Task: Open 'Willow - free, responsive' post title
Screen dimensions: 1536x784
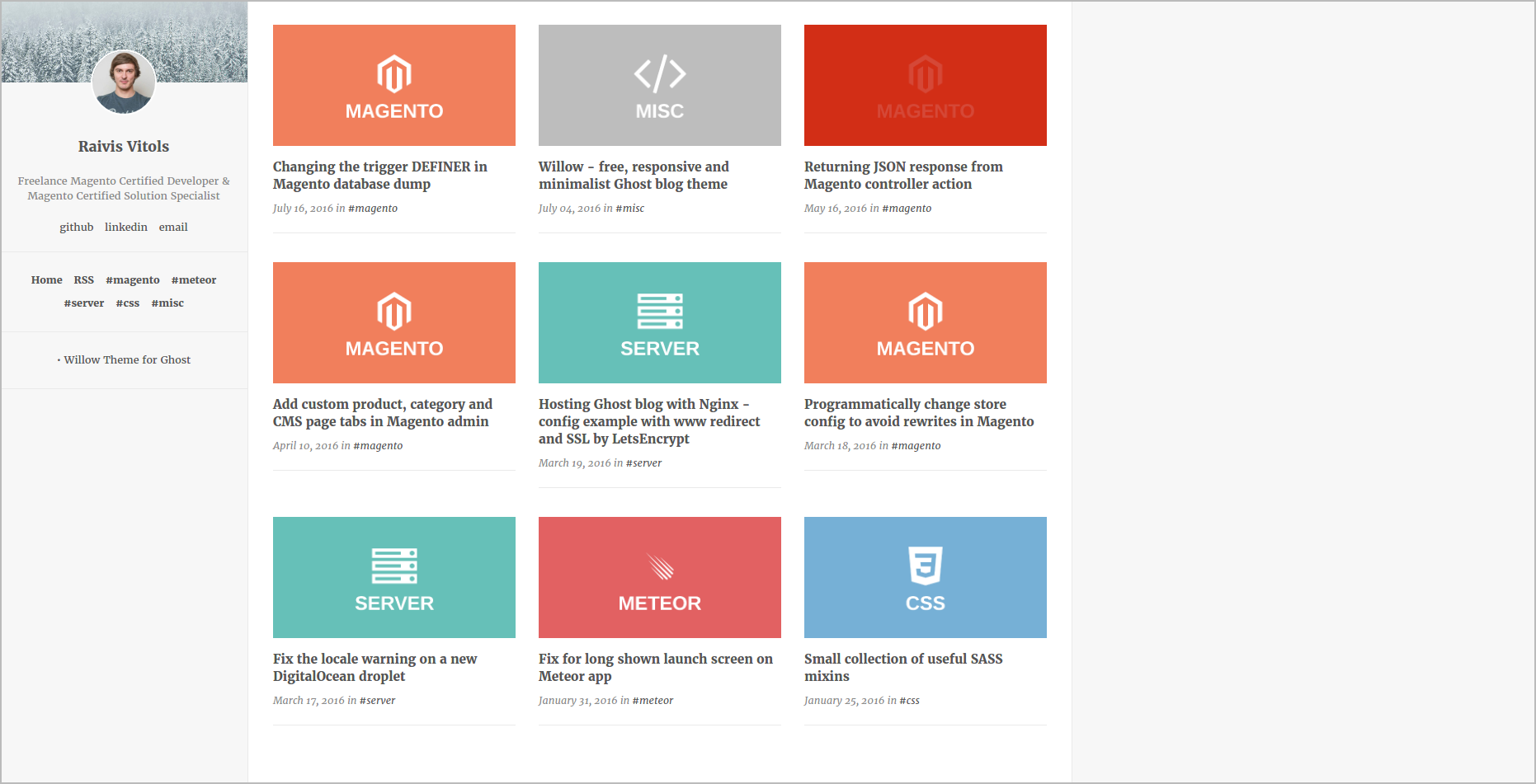Action: pyautogui.click(x=634, y=176)
